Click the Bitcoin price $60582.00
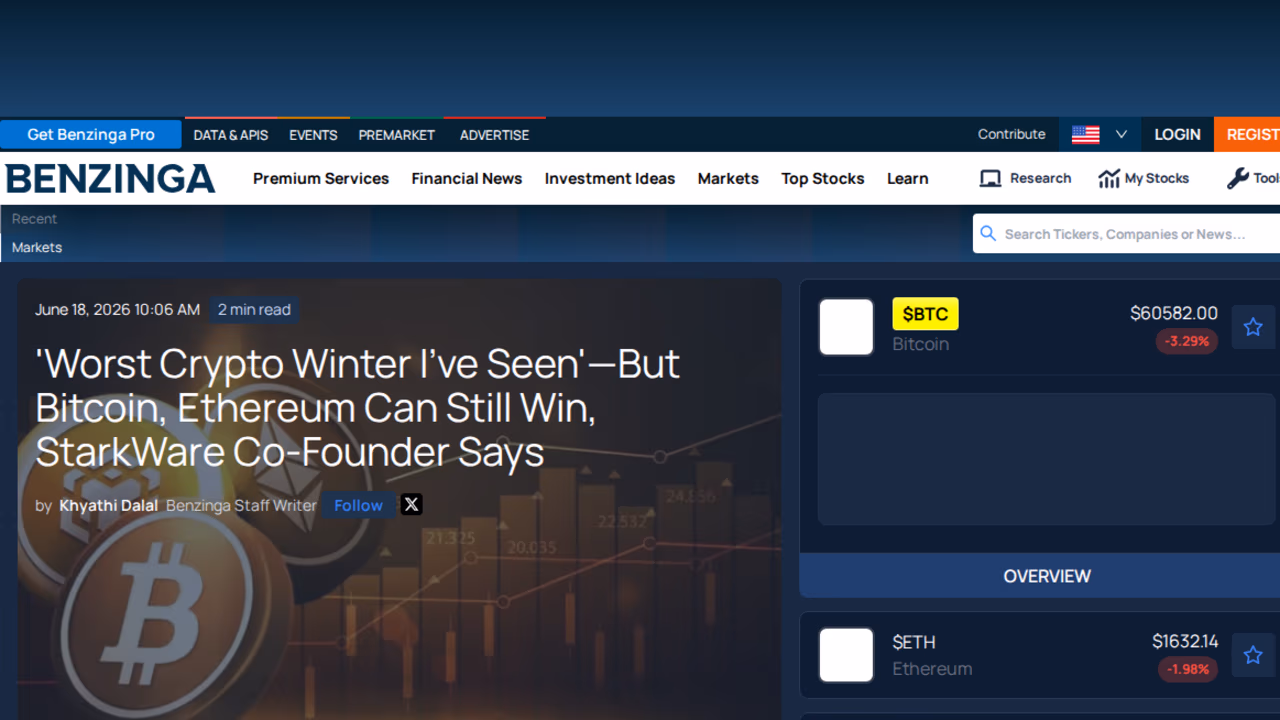1280x720 pixels. 1174,313
